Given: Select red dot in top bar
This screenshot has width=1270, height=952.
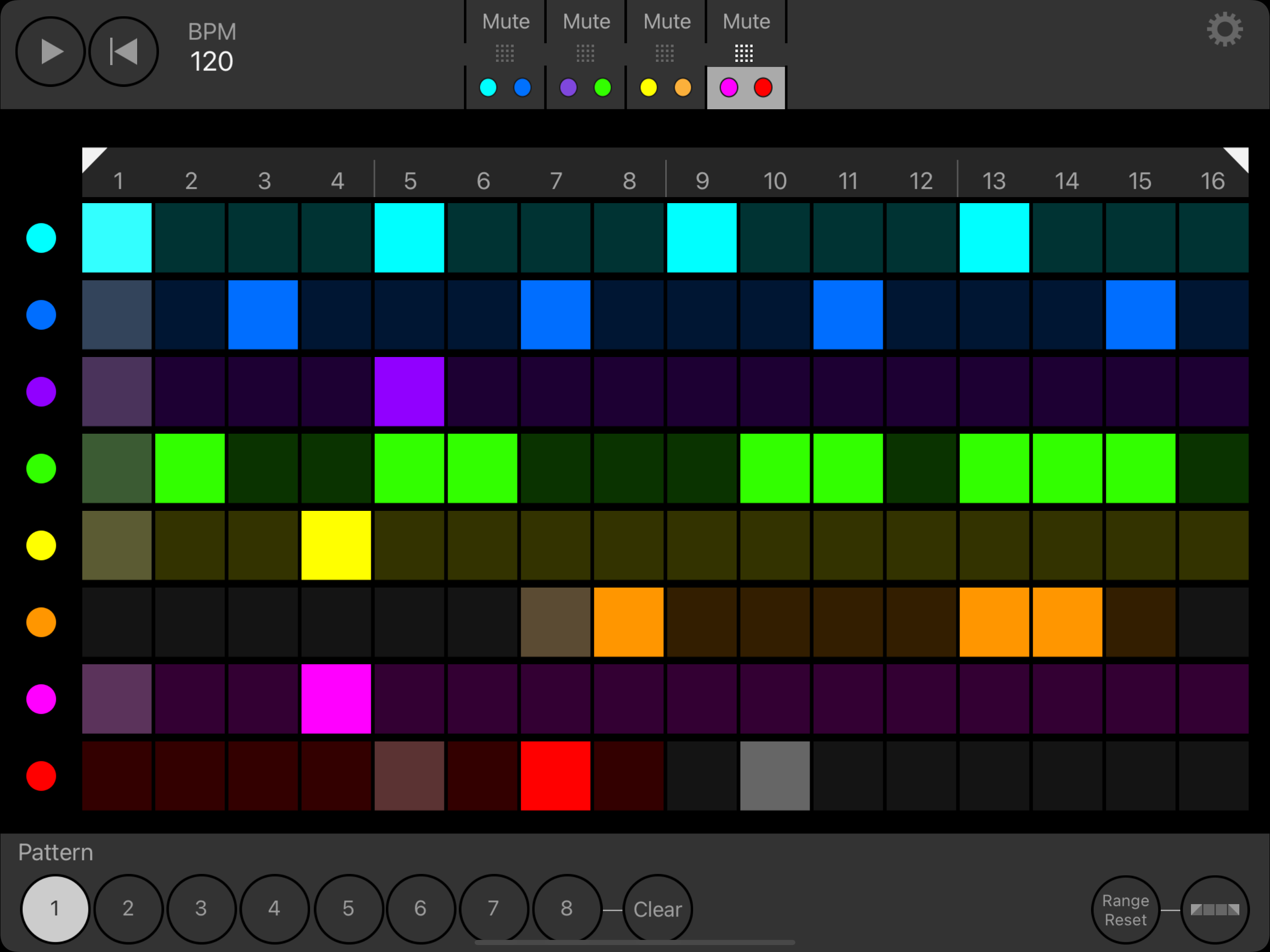Looking at the screenshot, I should 763,88.
